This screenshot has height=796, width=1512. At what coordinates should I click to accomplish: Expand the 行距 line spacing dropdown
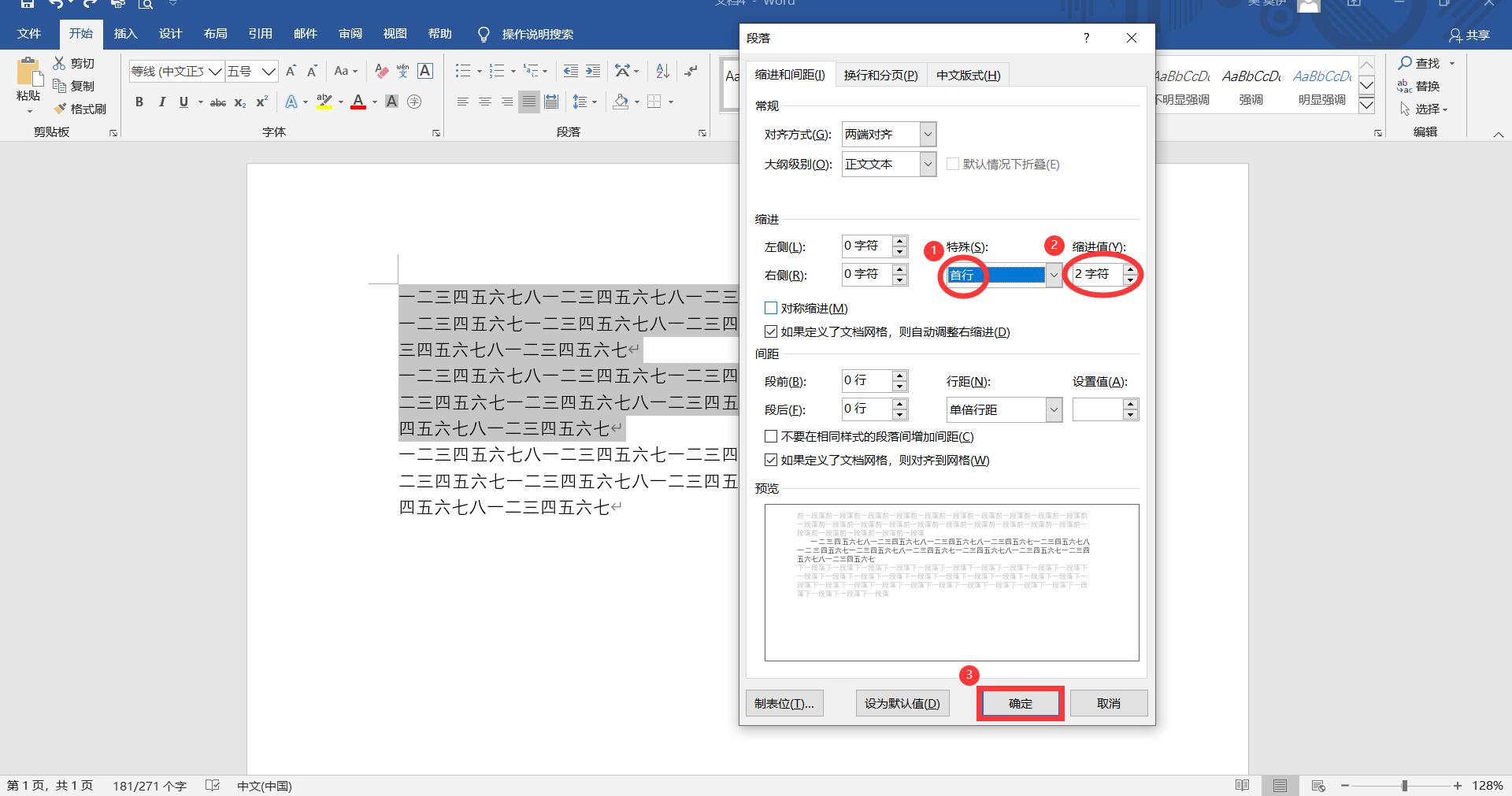pos(1053,409)
